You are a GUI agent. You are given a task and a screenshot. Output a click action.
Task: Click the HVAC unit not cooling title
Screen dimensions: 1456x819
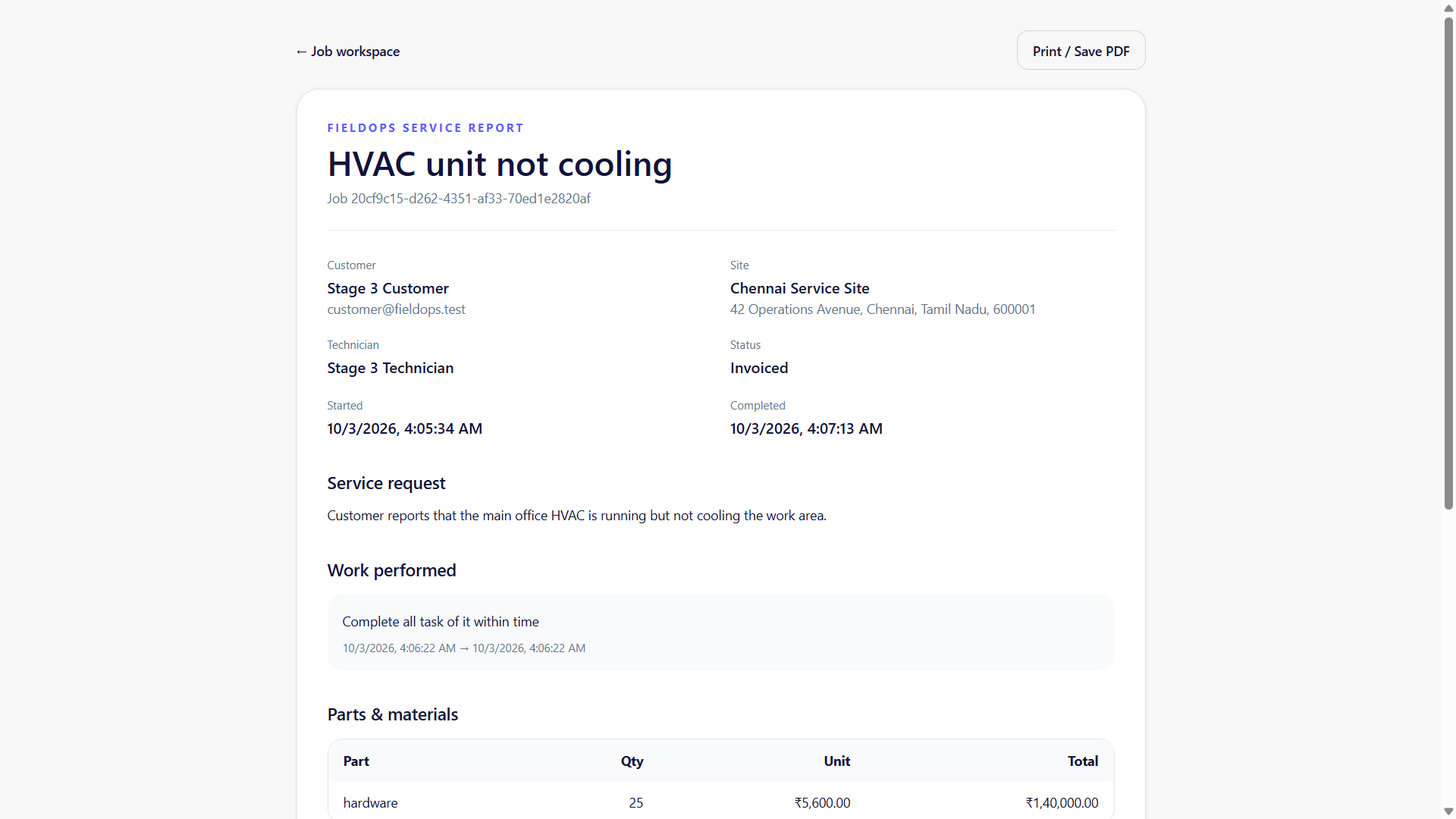(x=500, y=165)
